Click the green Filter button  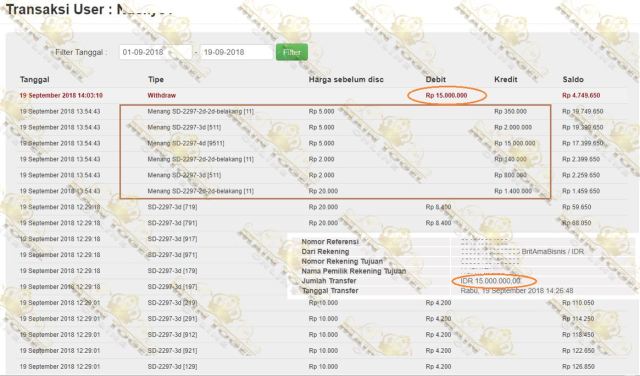[x=292, y=52]
